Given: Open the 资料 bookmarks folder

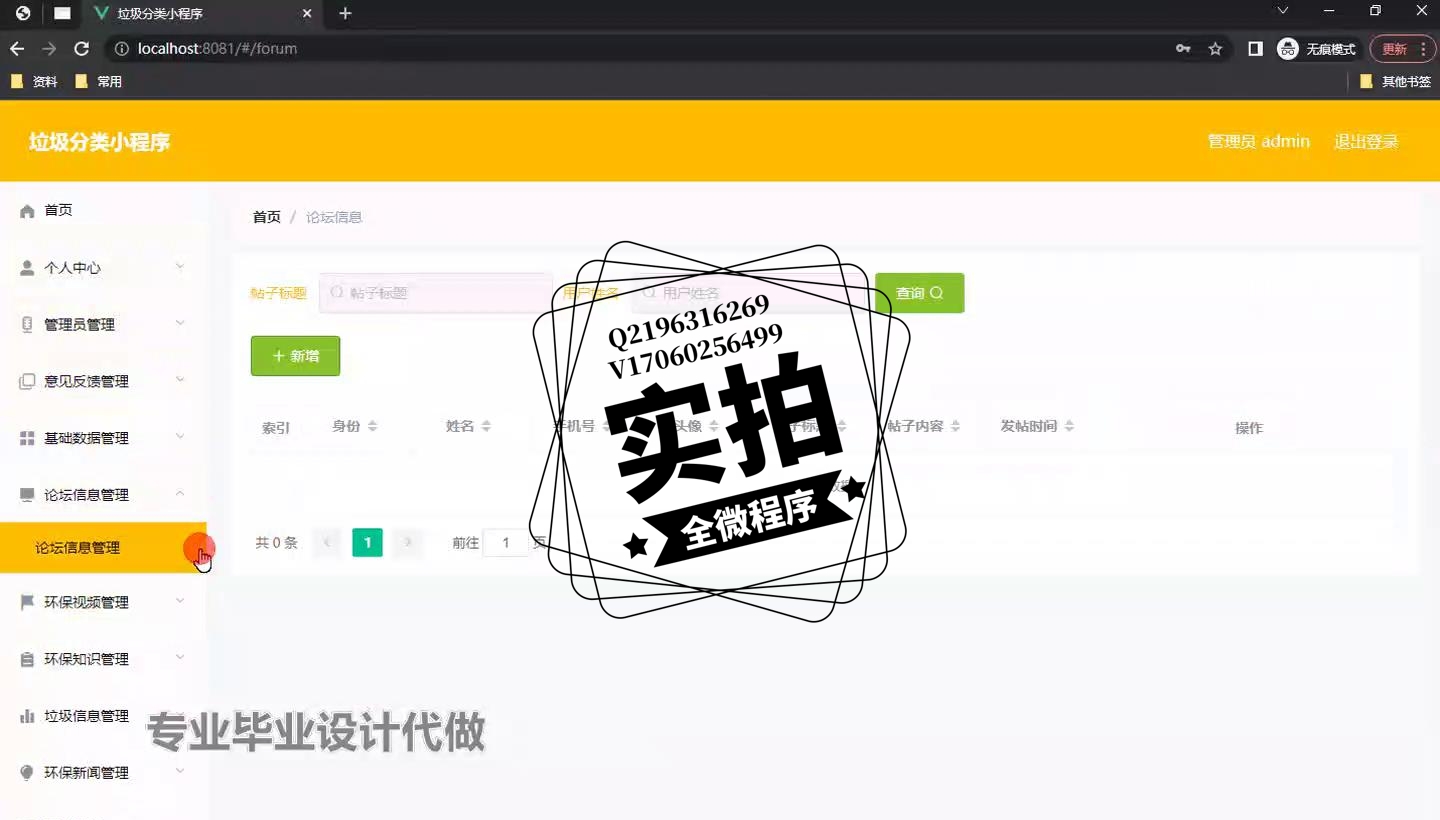Looking at the screenshot, I should [x=35, y=82].
